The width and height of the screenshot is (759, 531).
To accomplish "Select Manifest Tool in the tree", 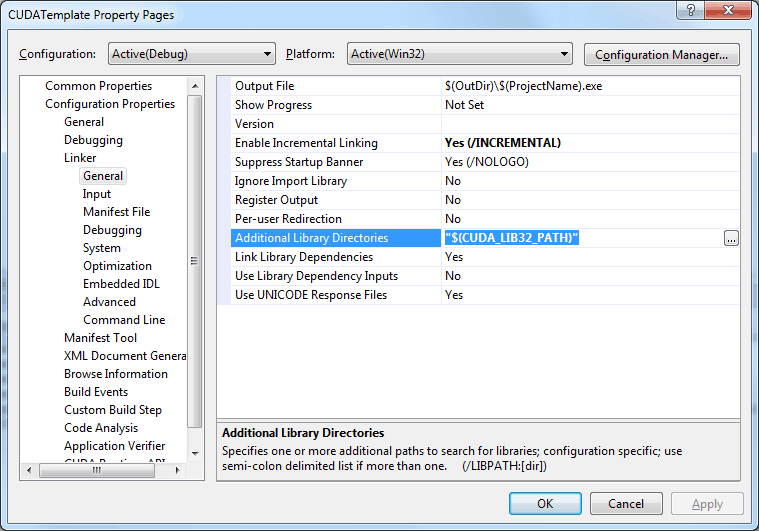I will [100, 337].
